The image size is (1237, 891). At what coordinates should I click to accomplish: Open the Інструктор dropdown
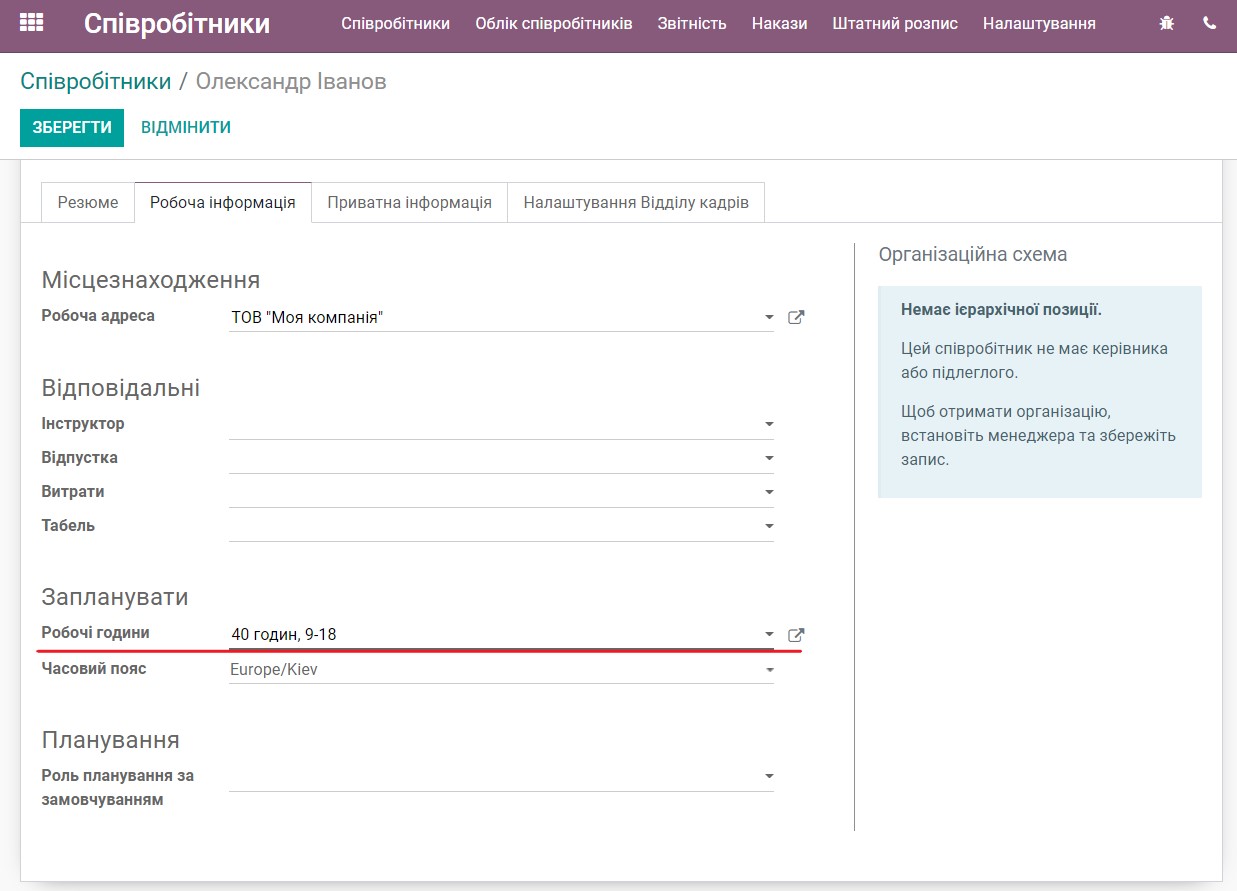768,423
